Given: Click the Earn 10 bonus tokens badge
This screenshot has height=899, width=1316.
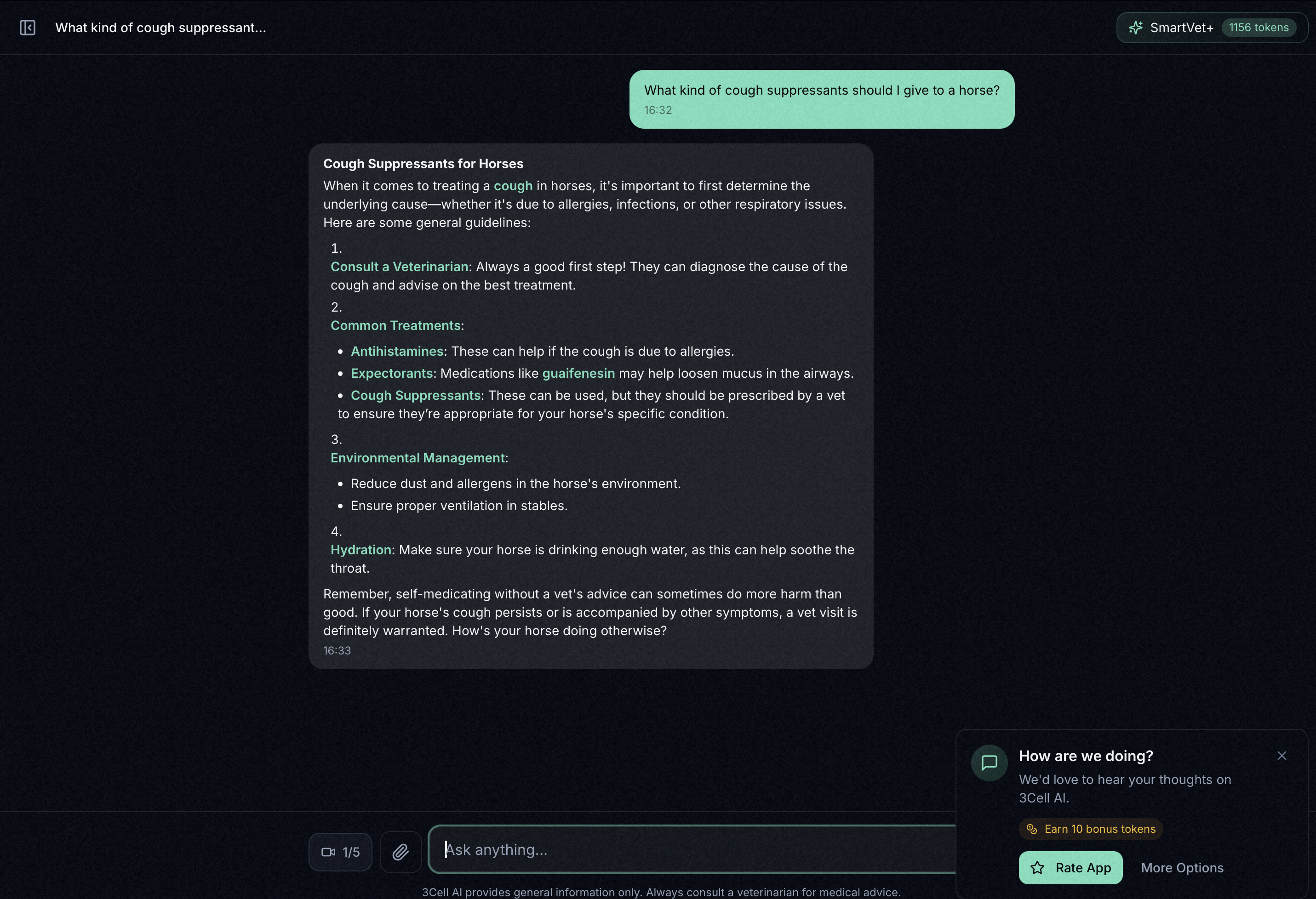Looking at the screenshot, I should pos(1091,829).
